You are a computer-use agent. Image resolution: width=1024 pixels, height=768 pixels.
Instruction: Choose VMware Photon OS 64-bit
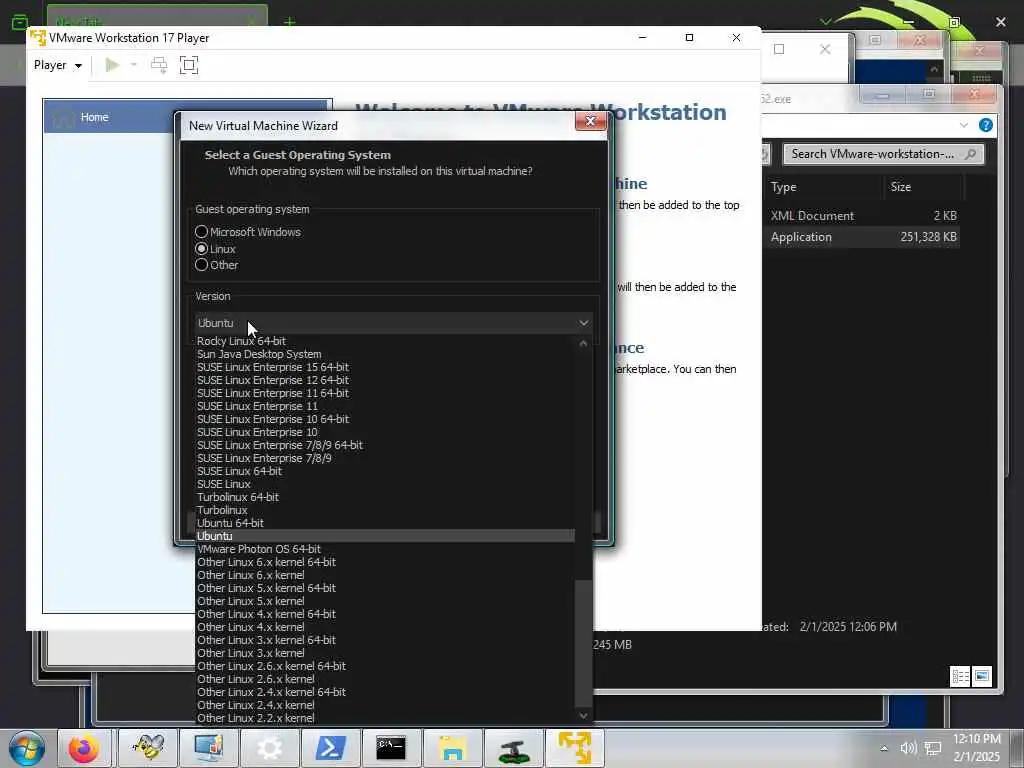[385, 549]
